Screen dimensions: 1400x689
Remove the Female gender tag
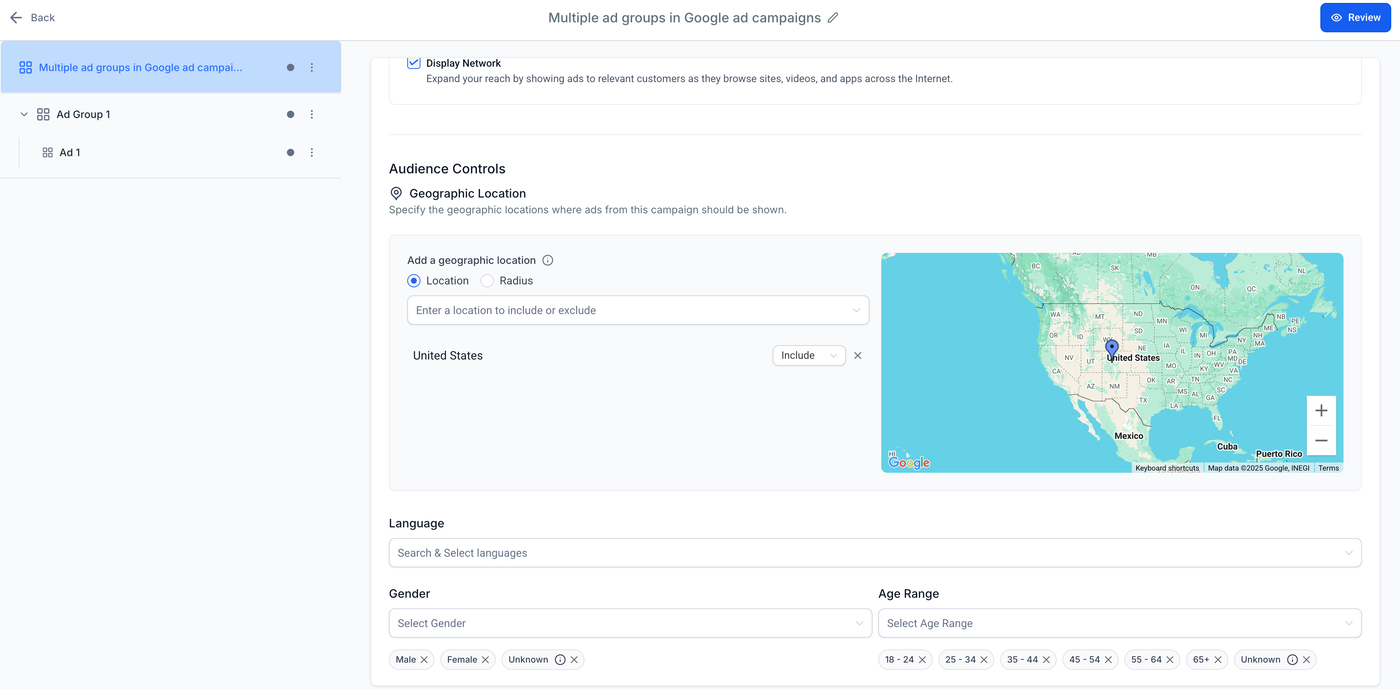[485, 660]
